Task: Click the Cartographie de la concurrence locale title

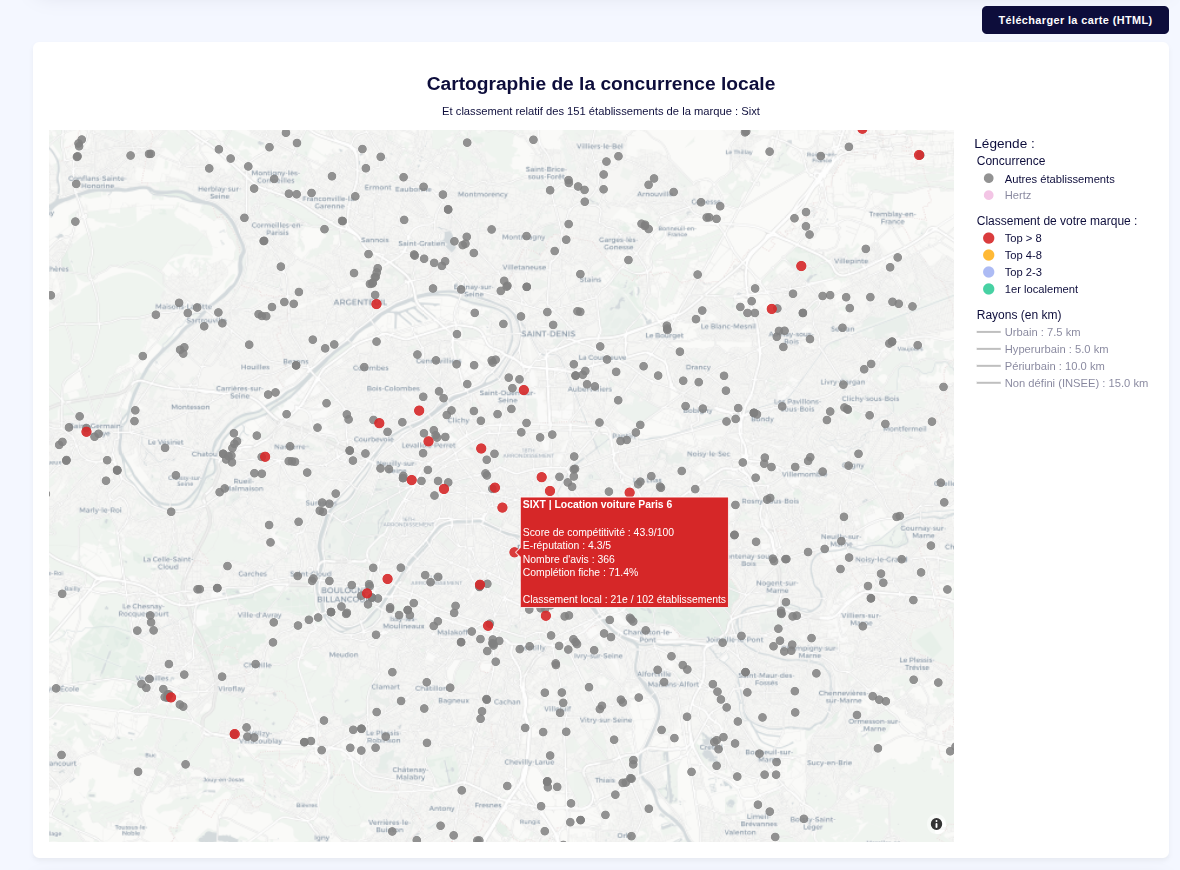Action: point(601,84)
